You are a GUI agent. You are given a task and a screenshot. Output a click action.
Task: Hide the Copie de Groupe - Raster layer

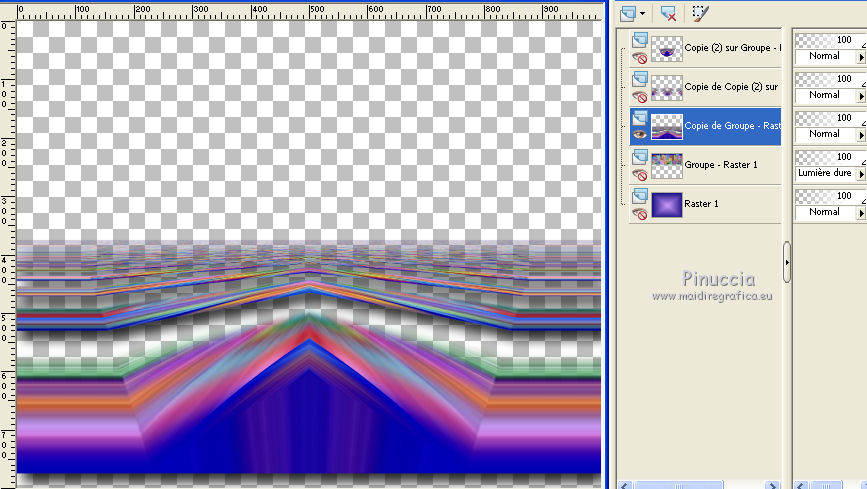pos(640,134)
